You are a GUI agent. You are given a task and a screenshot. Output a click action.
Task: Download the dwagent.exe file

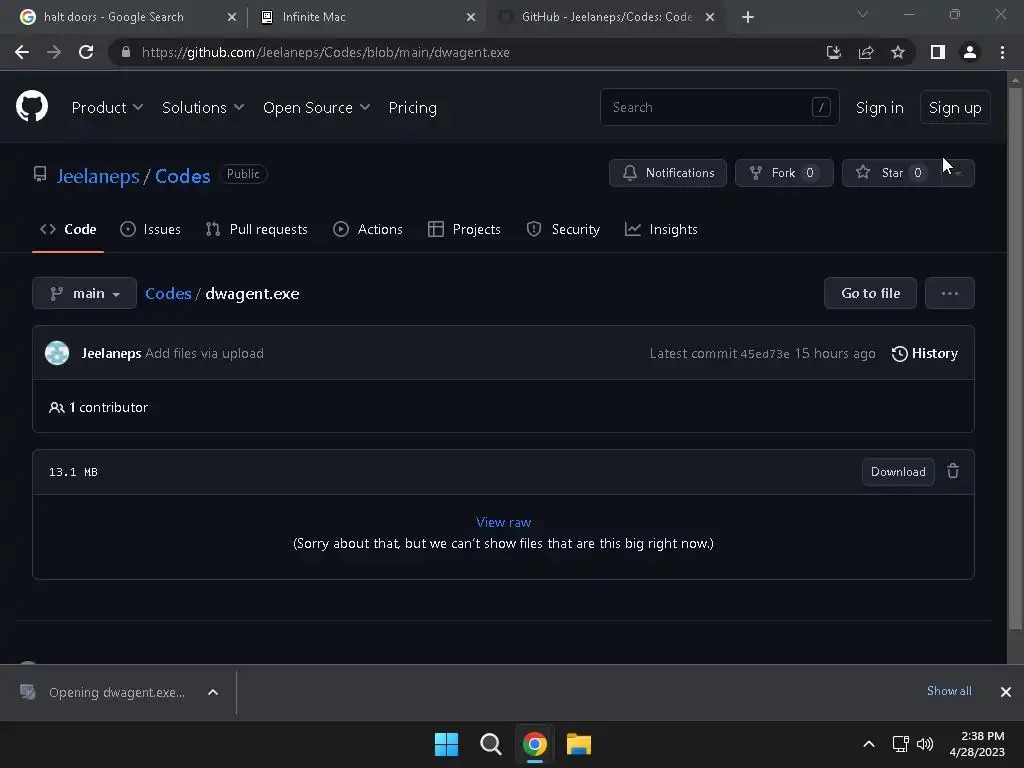898,472
